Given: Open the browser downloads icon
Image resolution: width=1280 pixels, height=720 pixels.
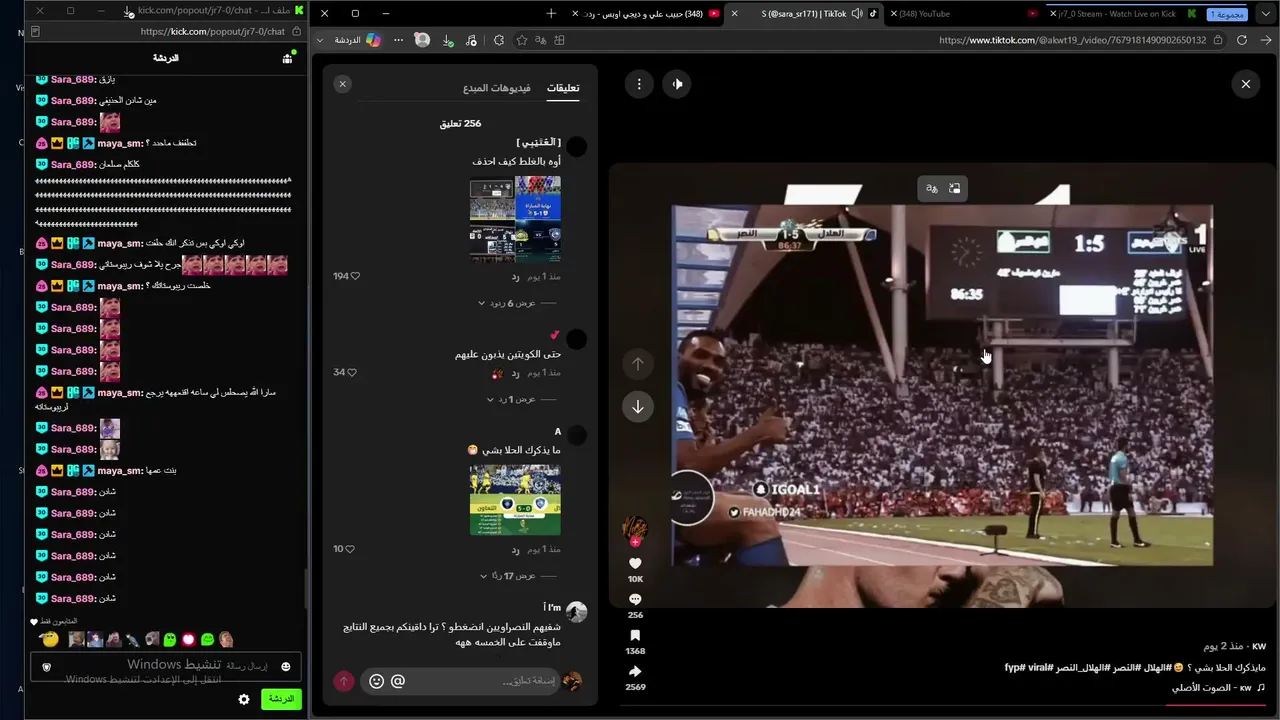Looking at the screenshot, I should tap(447, 40).
